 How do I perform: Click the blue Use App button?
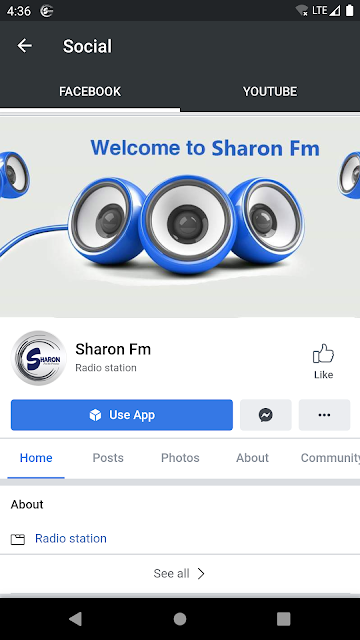(x=122, y=415)
